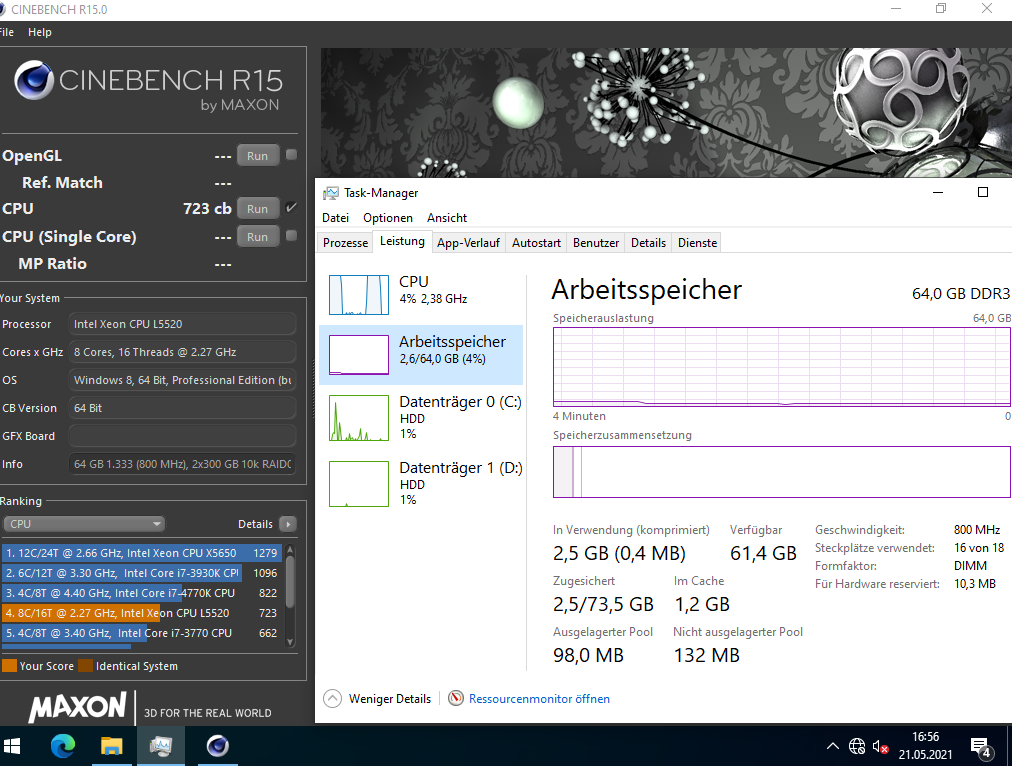Select Datenträger 1 (D:) graph
1012x766 pixels.
tap(359, 484)
